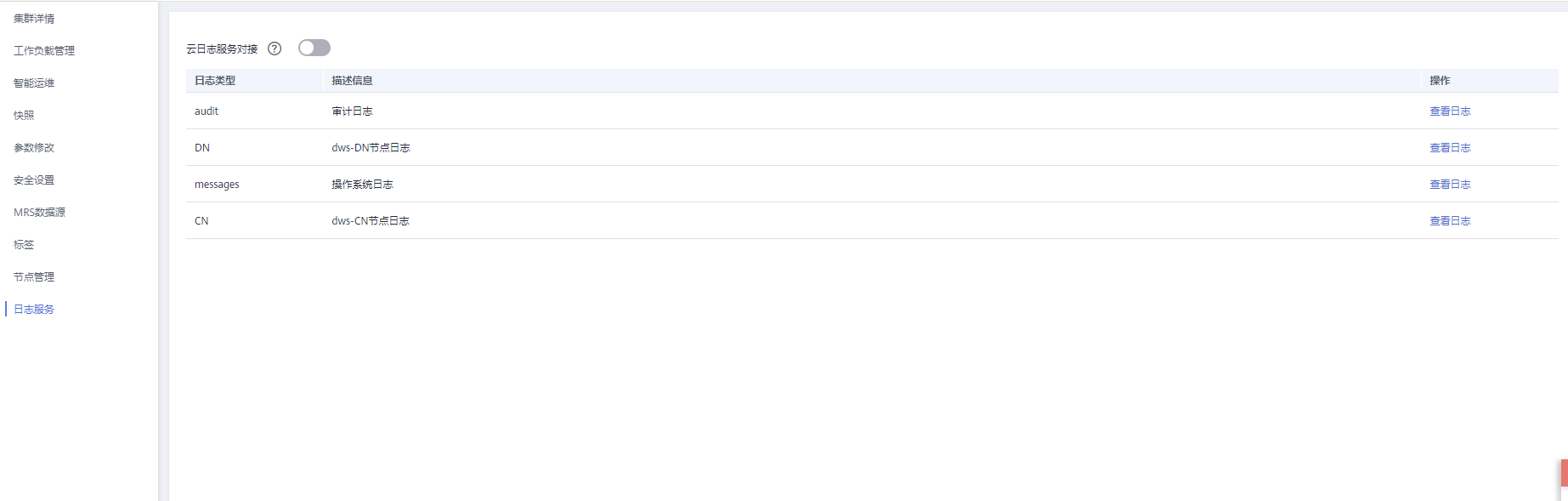This screenshot has width=1568, height=501.
Task: Open the 标签 sidebar page
Action: [24, 245]
